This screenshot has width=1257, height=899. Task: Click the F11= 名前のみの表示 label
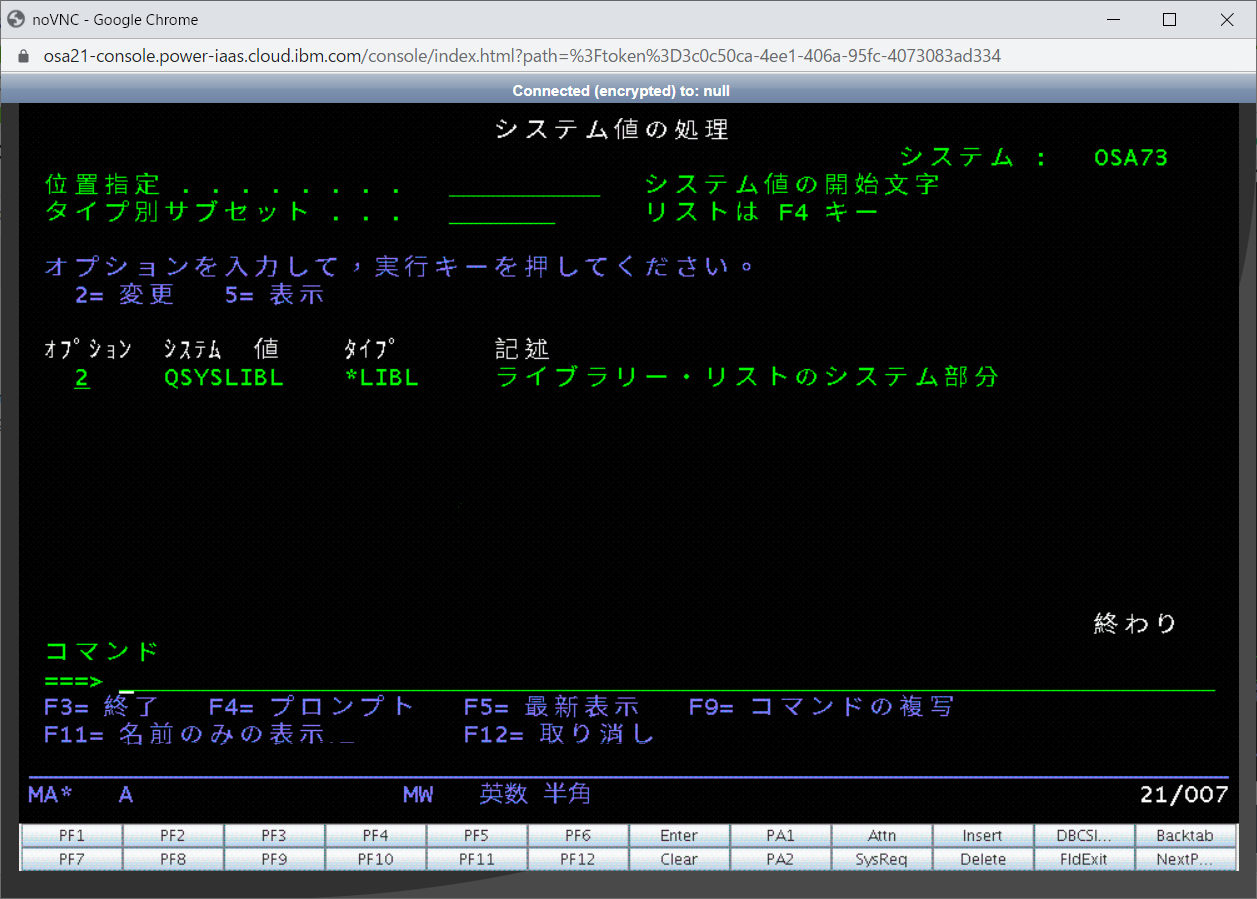pos(184,734)
